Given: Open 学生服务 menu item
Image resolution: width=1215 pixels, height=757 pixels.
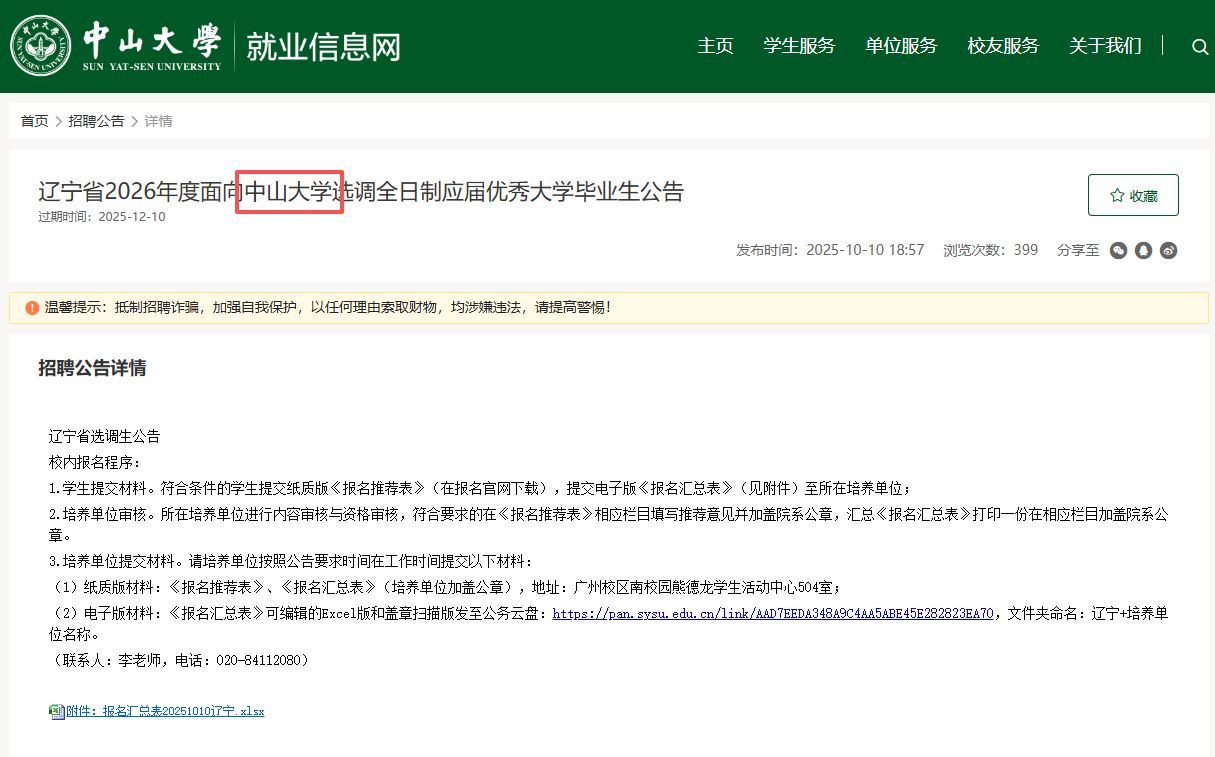Looking at the screenshot, I should point(799,46).
